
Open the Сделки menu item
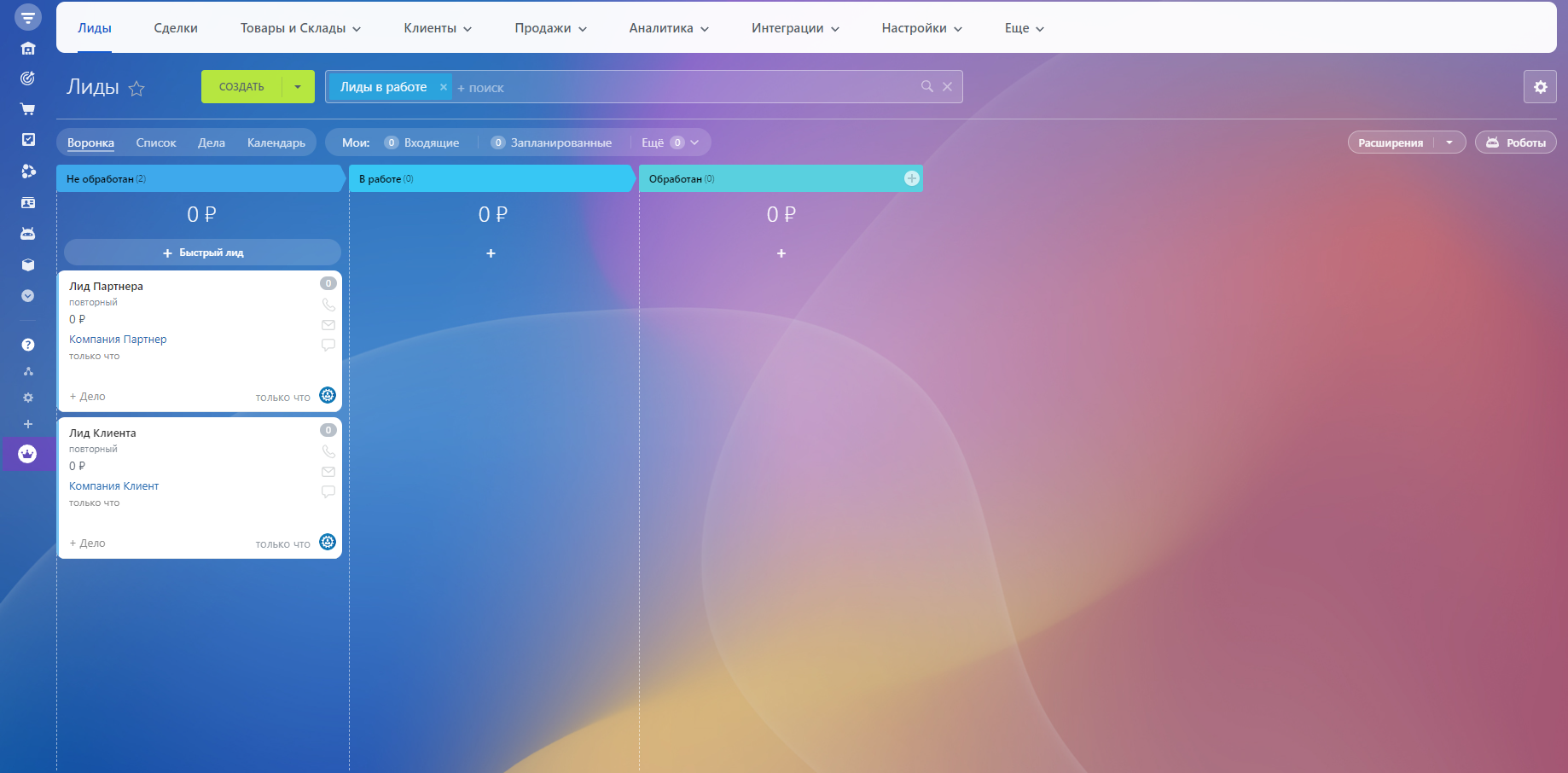[176, 28]
